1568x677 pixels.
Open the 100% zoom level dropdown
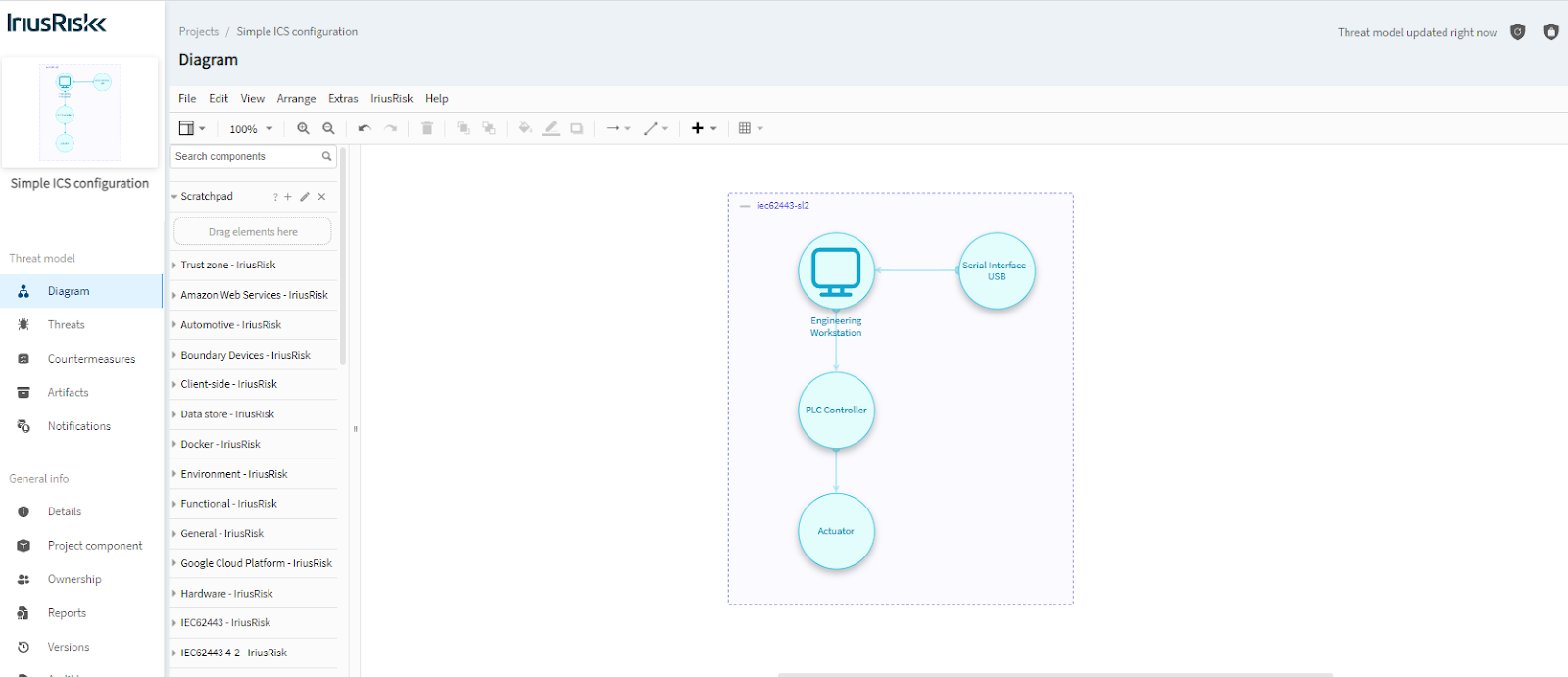coord(251,129)
